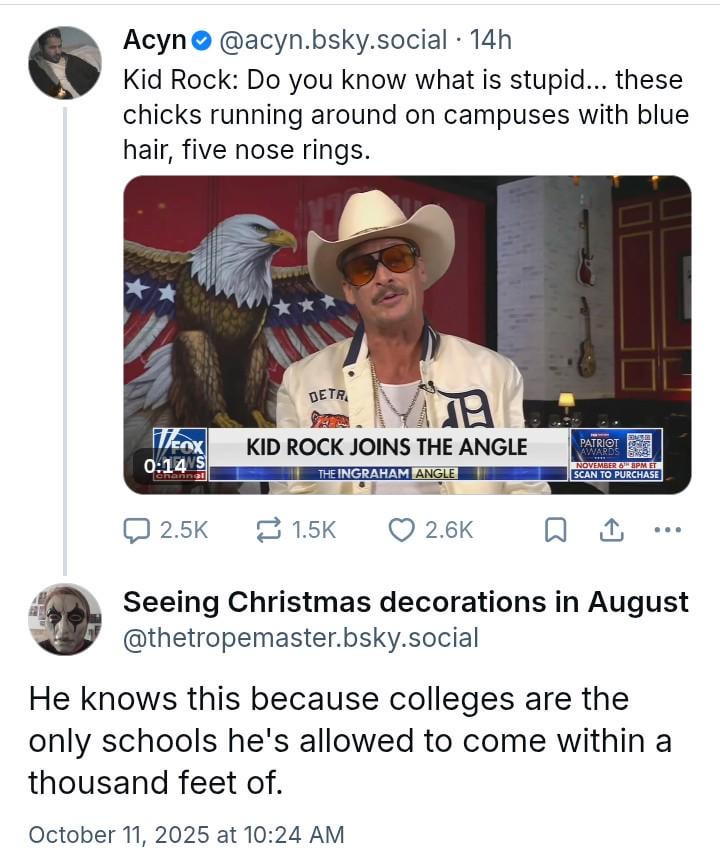Open the @acyn.bsky.social handle link
Viewport: 720px width, 856px height.
(x=331, y=40)
